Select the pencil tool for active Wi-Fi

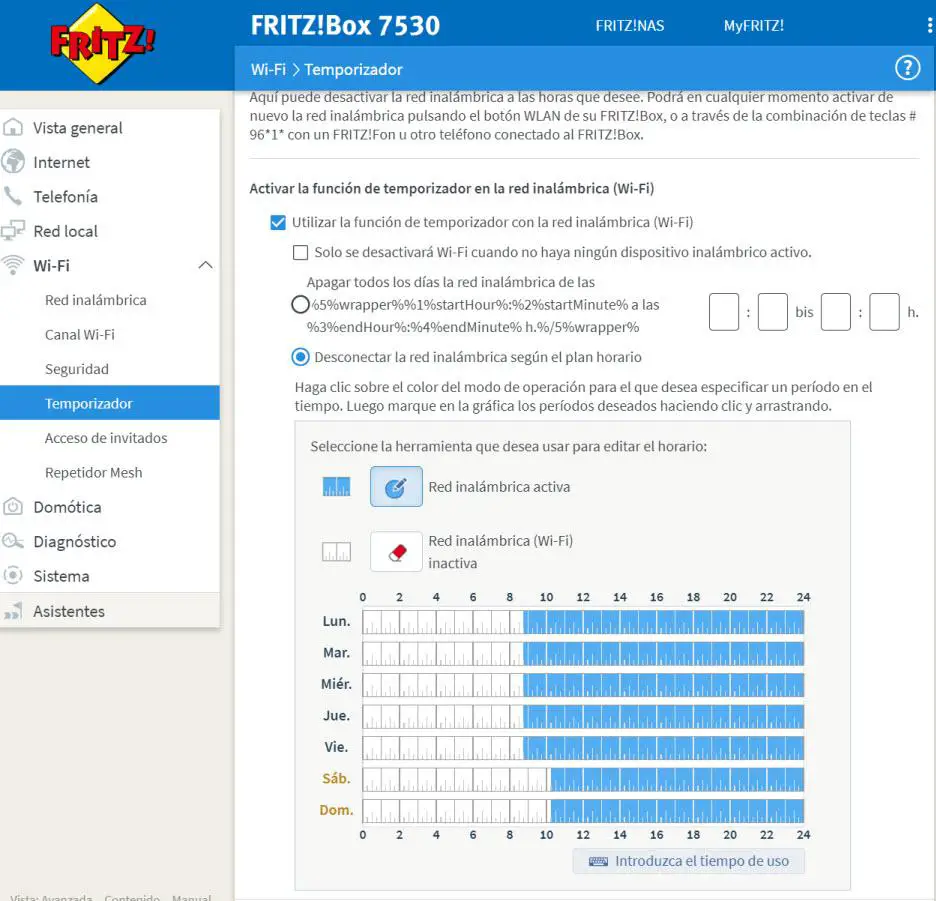pos(396,487)
